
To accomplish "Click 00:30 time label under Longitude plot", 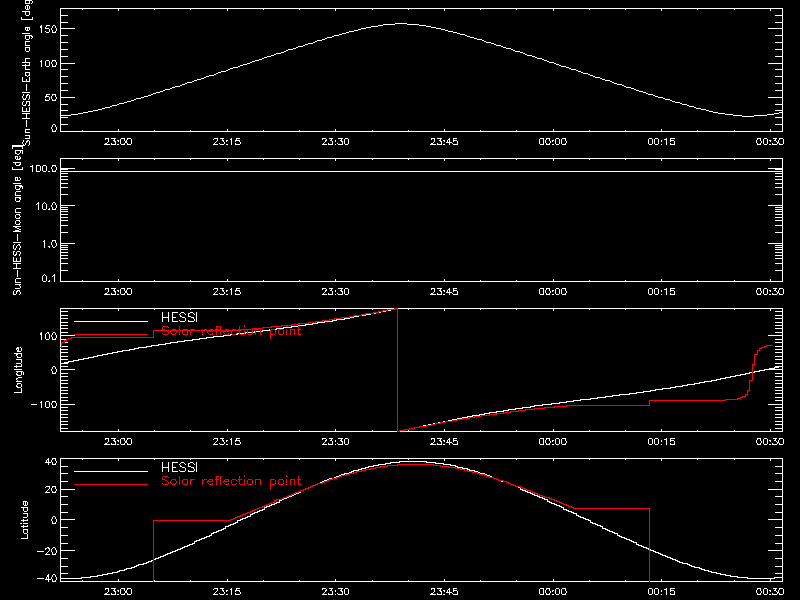I will pyautogui.click(x=769, y=441).
